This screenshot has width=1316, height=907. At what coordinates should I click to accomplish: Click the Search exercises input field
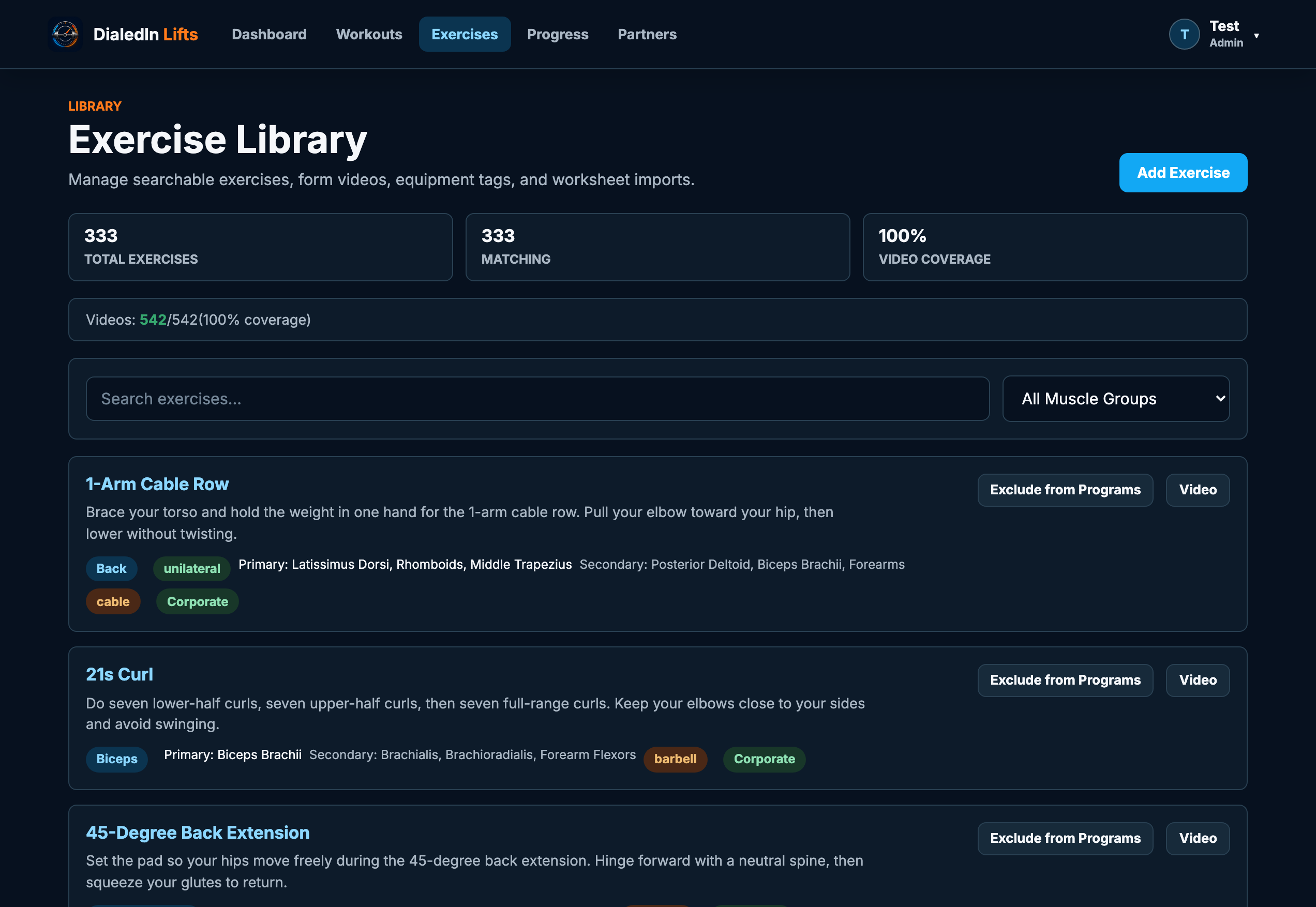pos(537,398)
